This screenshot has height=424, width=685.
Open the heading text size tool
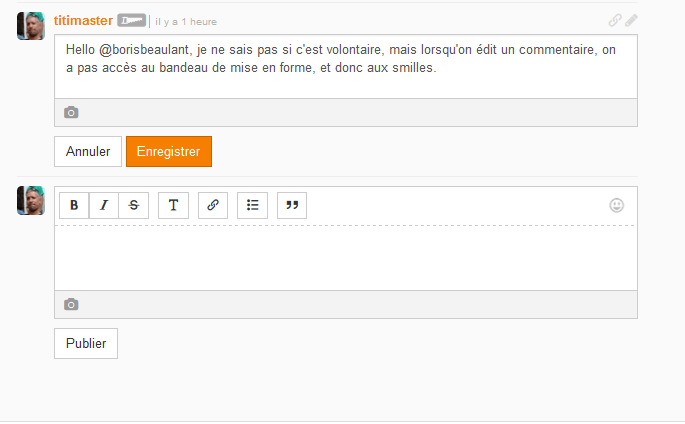173,205
